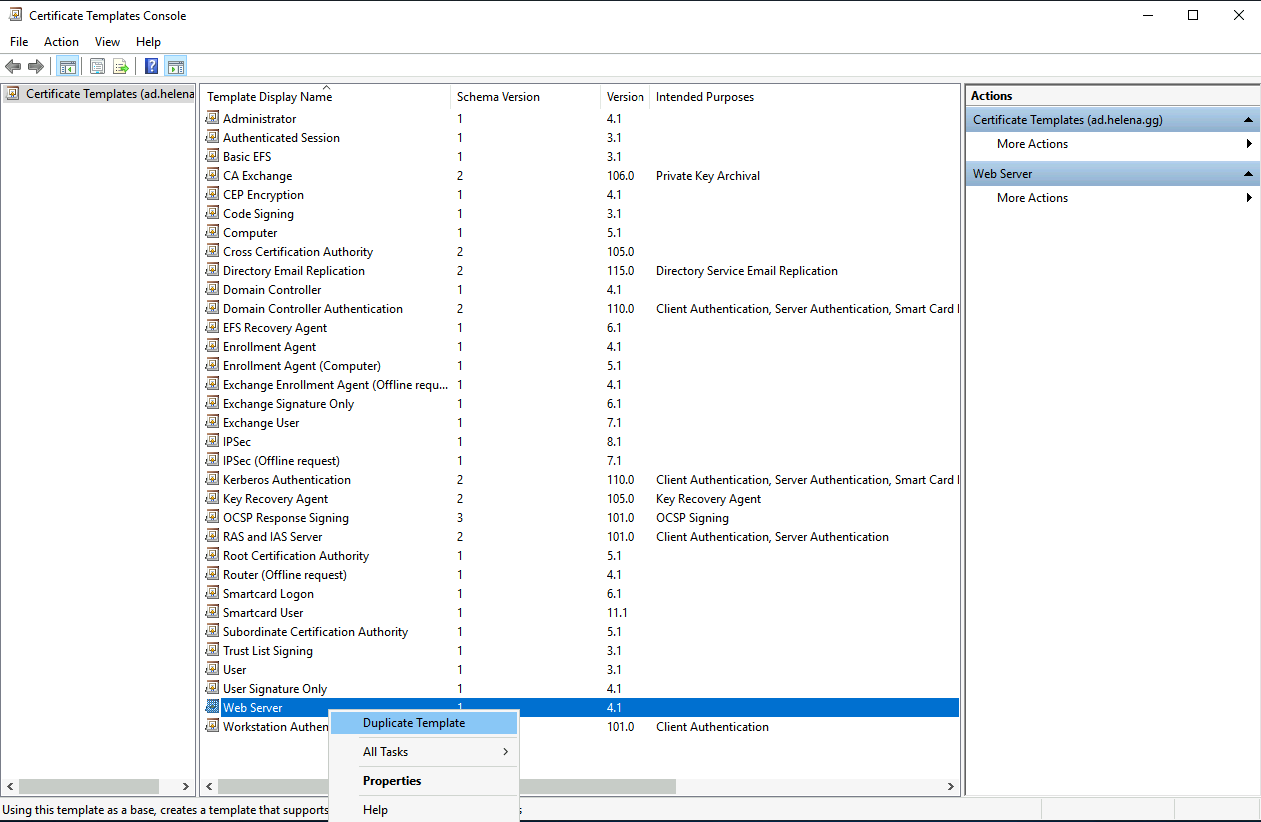Click the blue Help toolbar icon
Screen dimensions: 1261x822
point(151,67)
